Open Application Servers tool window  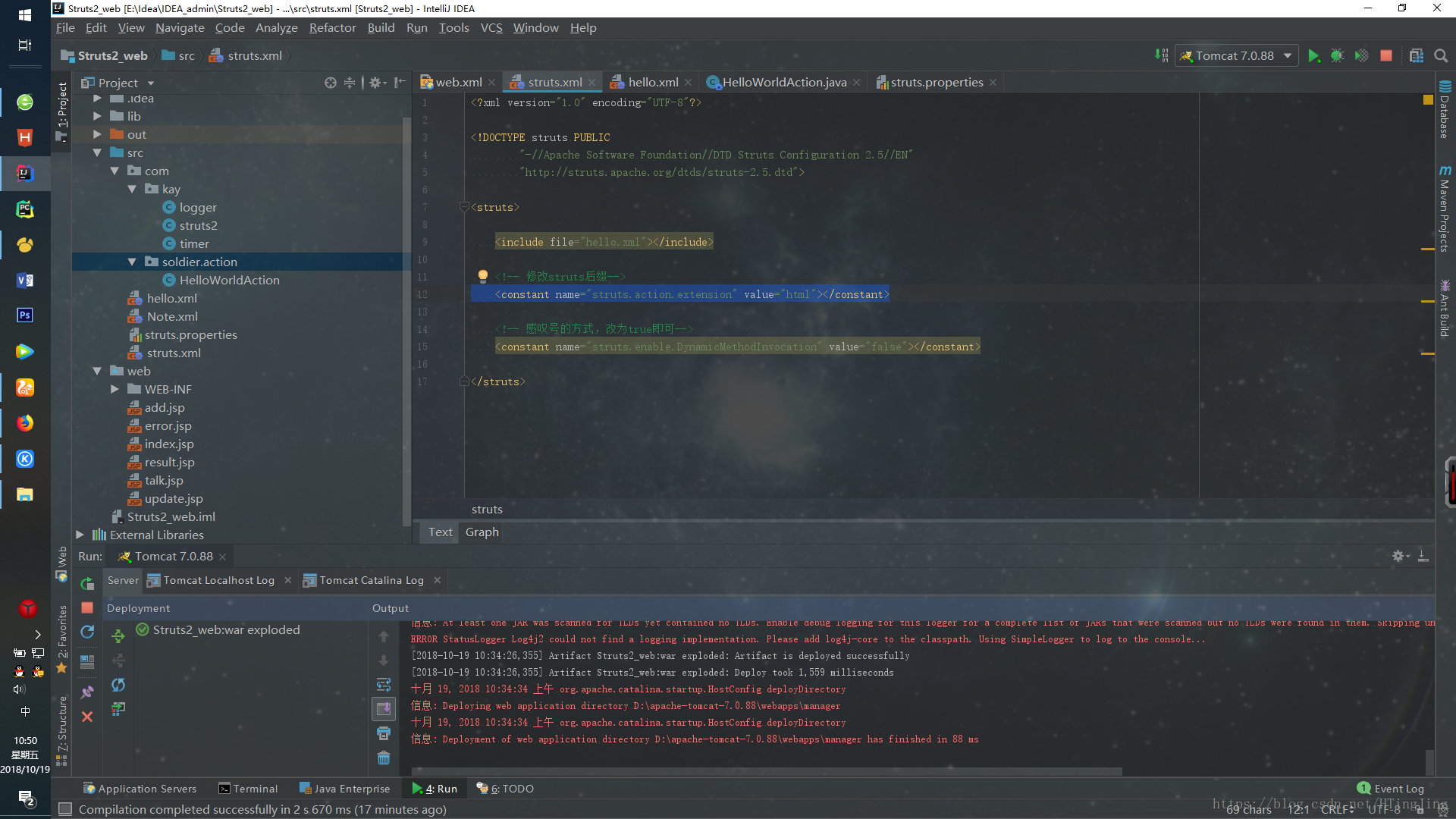click(140, 789)
